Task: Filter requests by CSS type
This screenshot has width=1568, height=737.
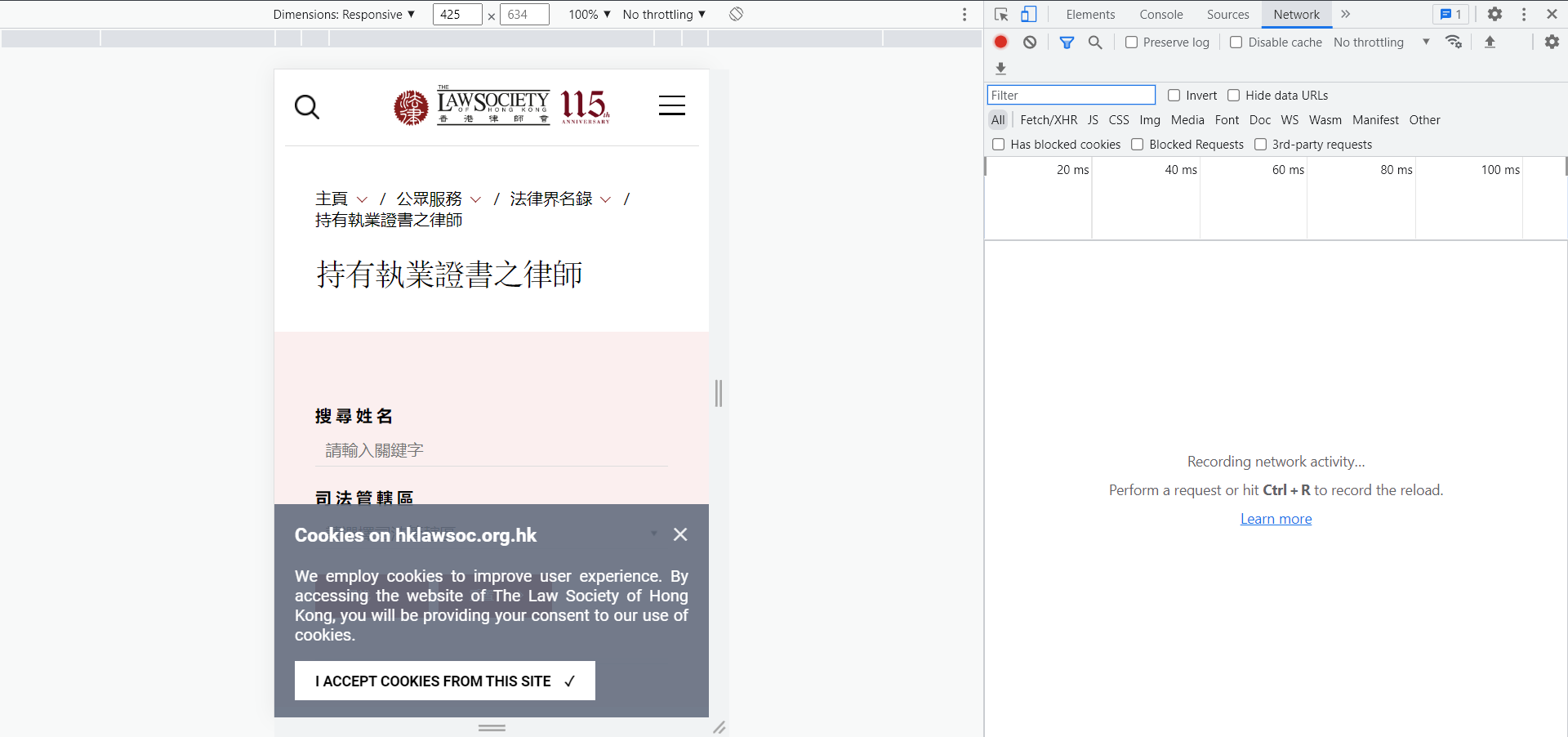Action: (1119, 119)
